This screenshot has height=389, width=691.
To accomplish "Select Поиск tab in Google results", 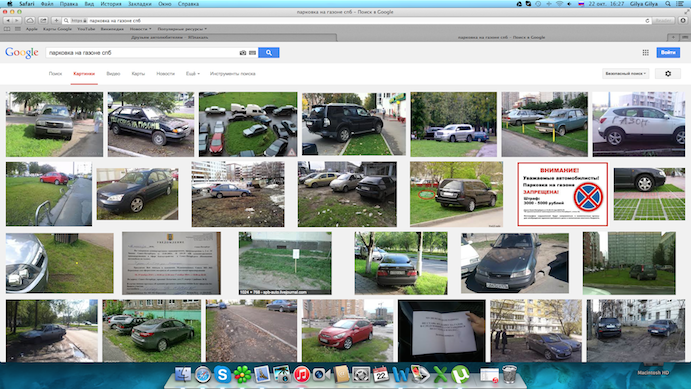I will (x=56, y=74).
